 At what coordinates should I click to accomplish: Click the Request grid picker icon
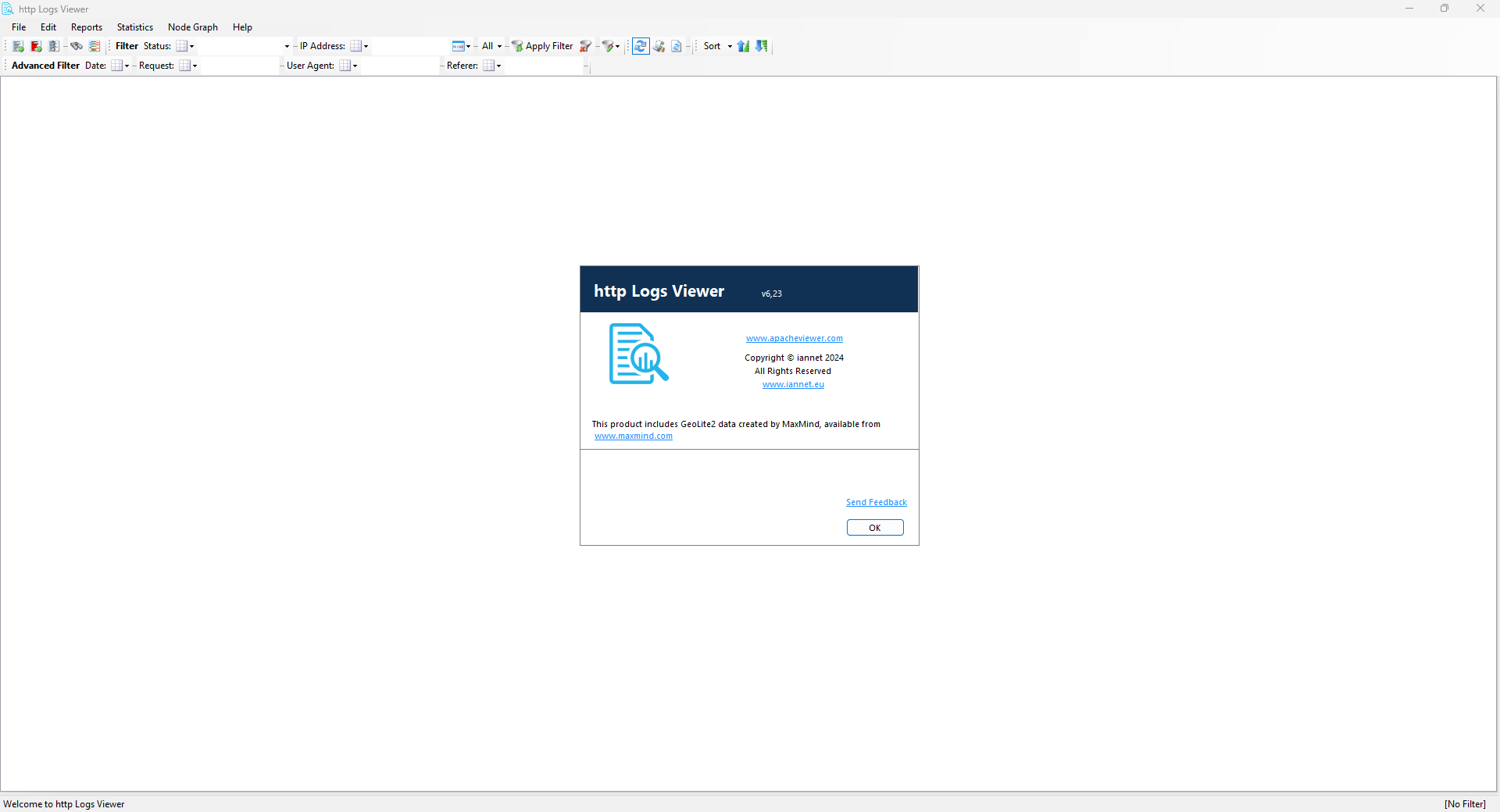tap(184, 66)
